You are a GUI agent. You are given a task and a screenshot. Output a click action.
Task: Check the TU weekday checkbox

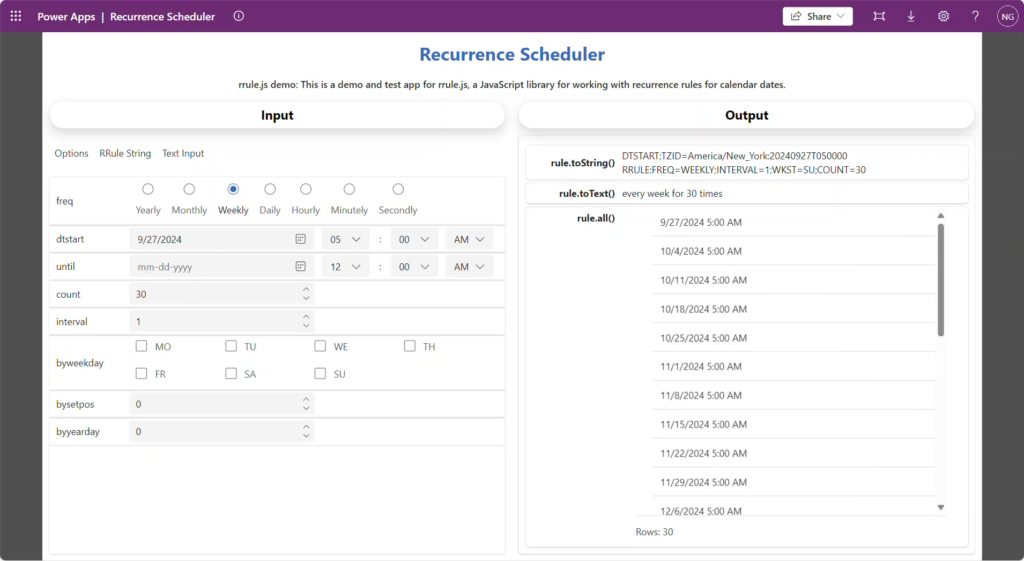pos(231,346)
